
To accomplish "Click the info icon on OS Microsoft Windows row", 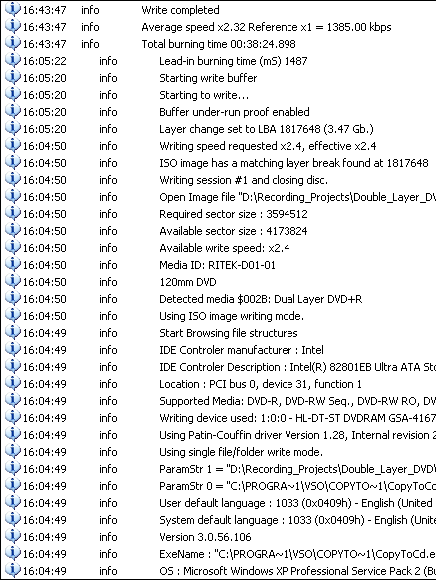I will (x=13, y=571).
